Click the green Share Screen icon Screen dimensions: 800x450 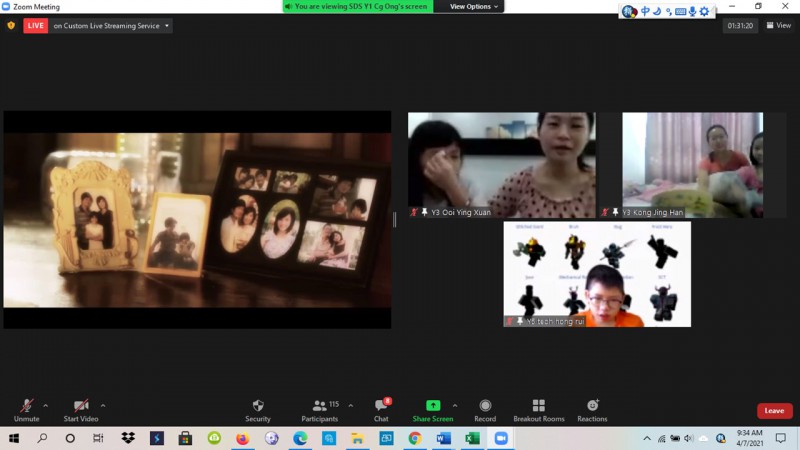pos(433,406)
